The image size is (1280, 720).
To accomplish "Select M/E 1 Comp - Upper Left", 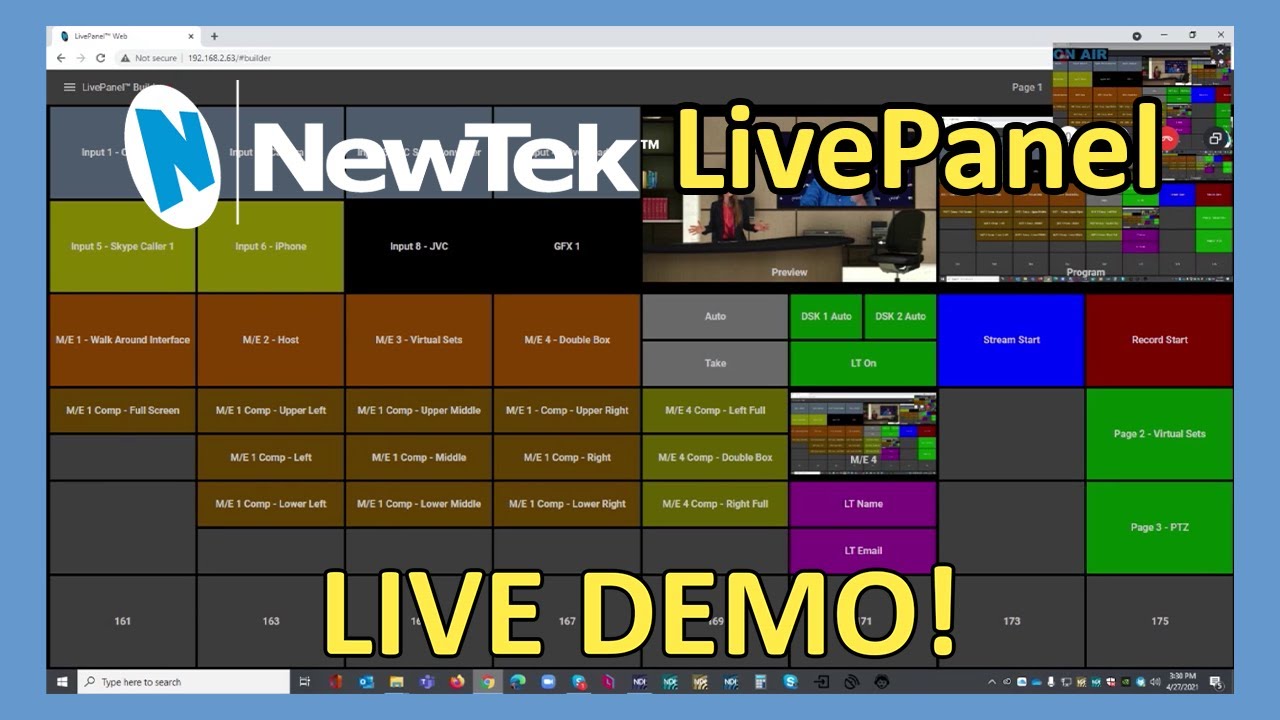I will tap(271, 410).
